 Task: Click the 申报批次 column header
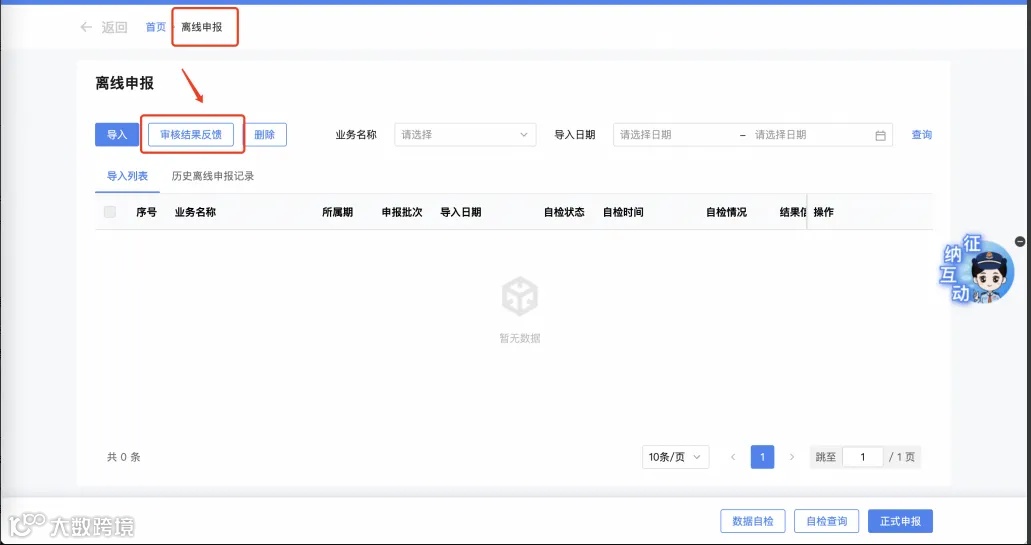402,212
